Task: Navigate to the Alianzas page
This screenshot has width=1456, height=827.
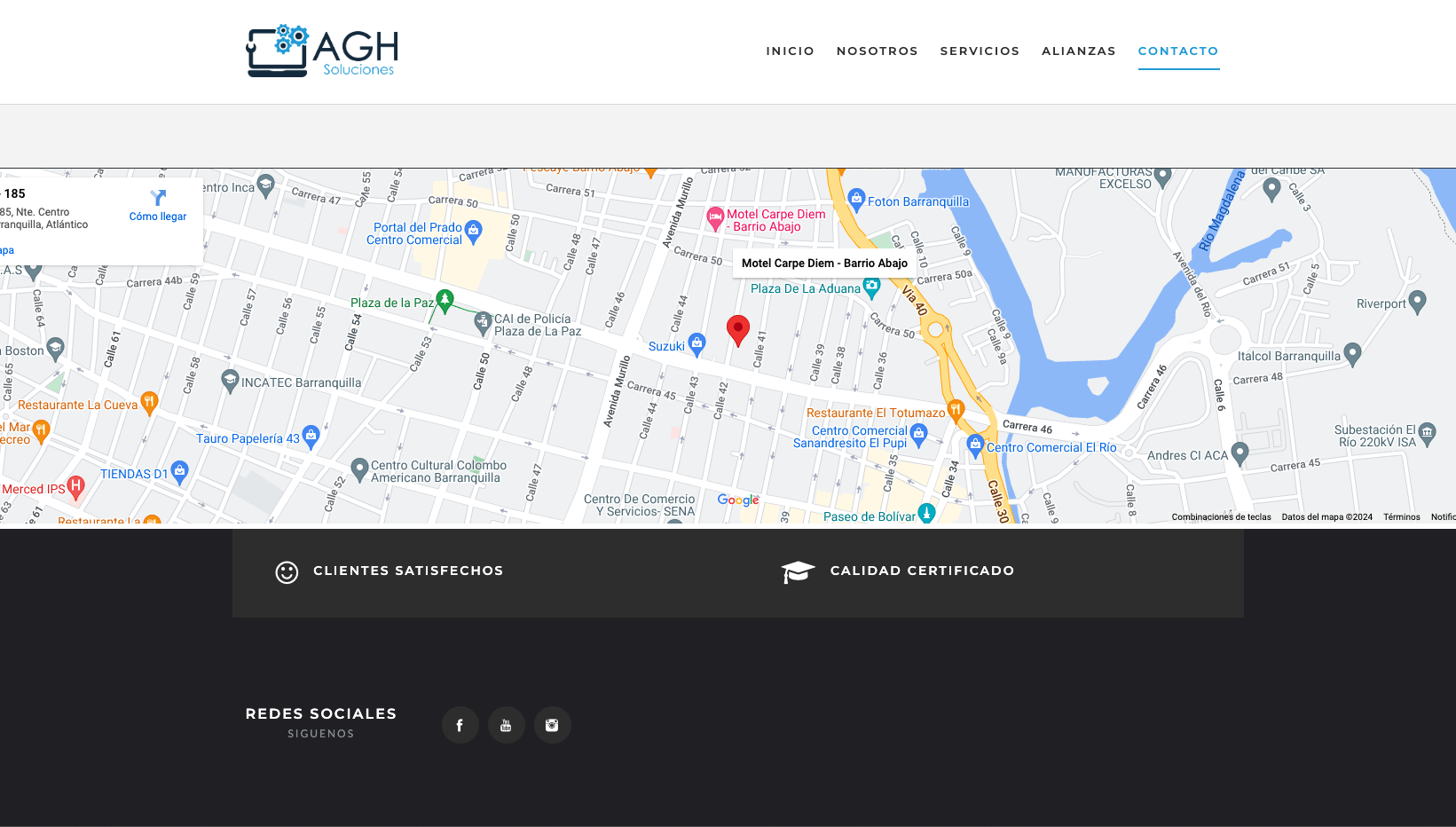Action: click(1078, 51)
